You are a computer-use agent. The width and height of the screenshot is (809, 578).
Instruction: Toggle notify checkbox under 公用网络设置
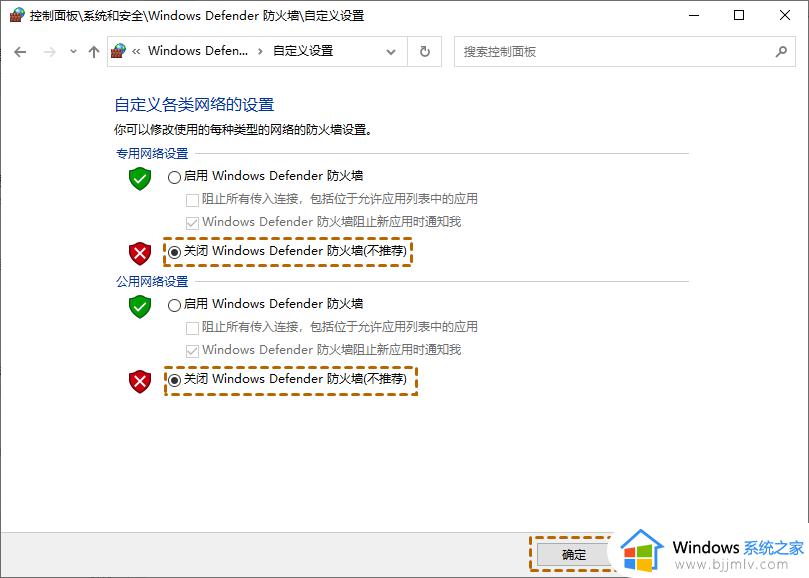click(192, 351)
